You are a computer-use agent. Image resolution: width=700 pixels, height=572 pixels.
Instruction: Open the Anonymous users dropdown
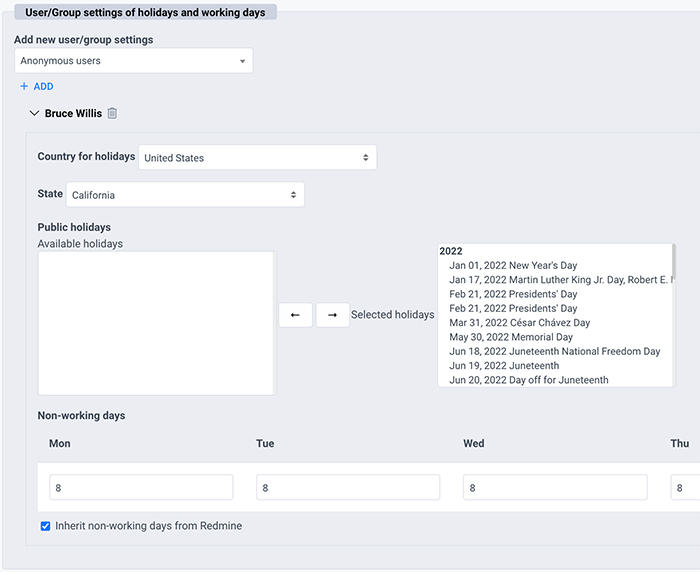[x=133, y=61]
